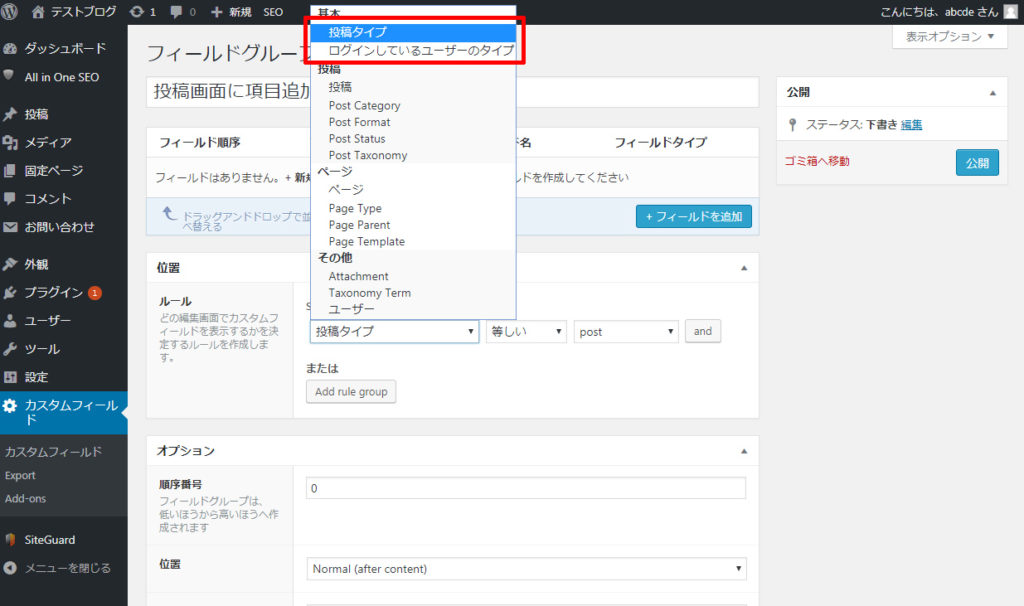Collapse the sidebar menu with メニューを閉じる

pos(67,568)
